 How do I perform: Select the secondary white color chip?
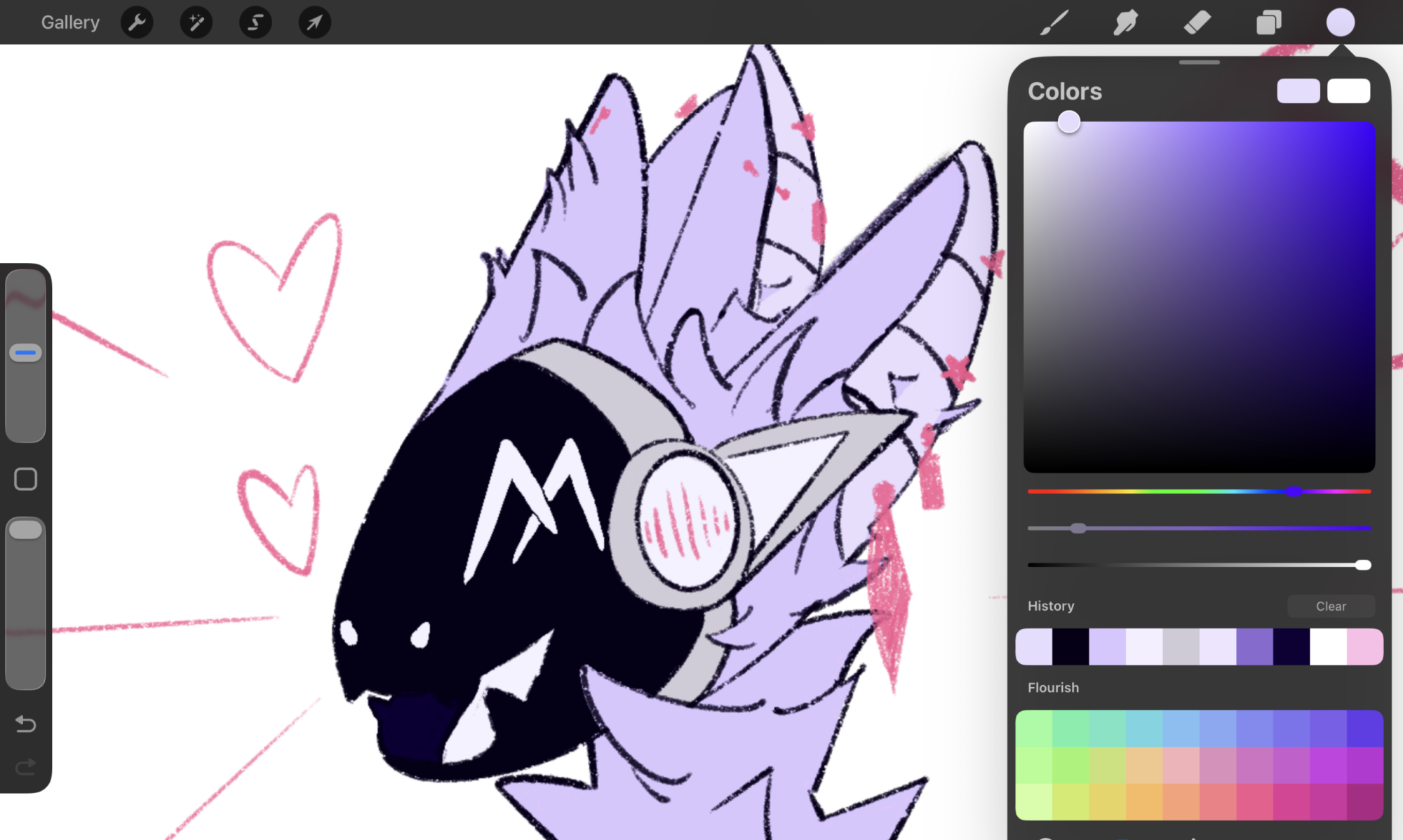pyautogui.click(x=1348, y=91)
